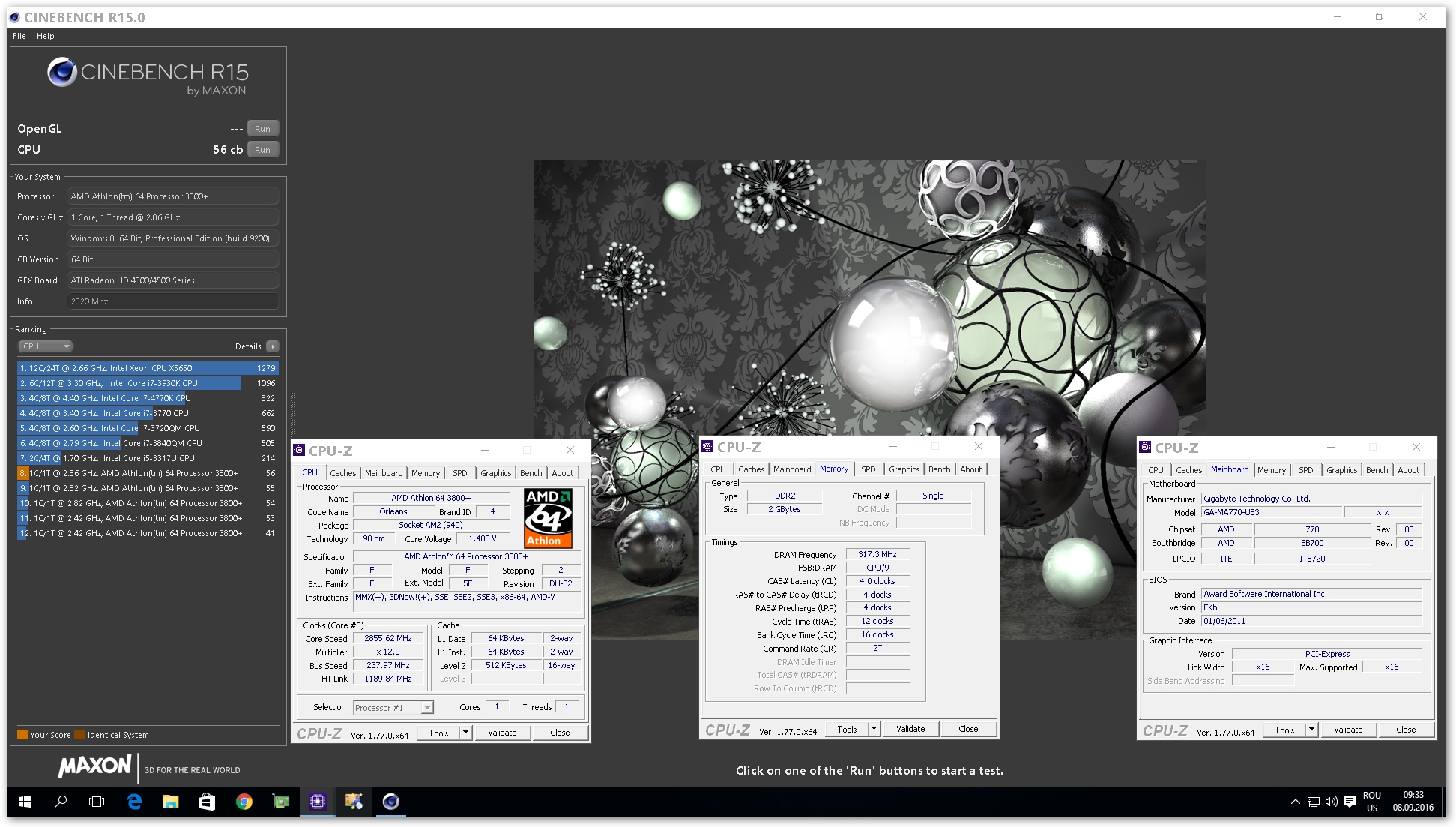Open the action center notifications icon
1456x827 pixels.
click(1350, 802)
